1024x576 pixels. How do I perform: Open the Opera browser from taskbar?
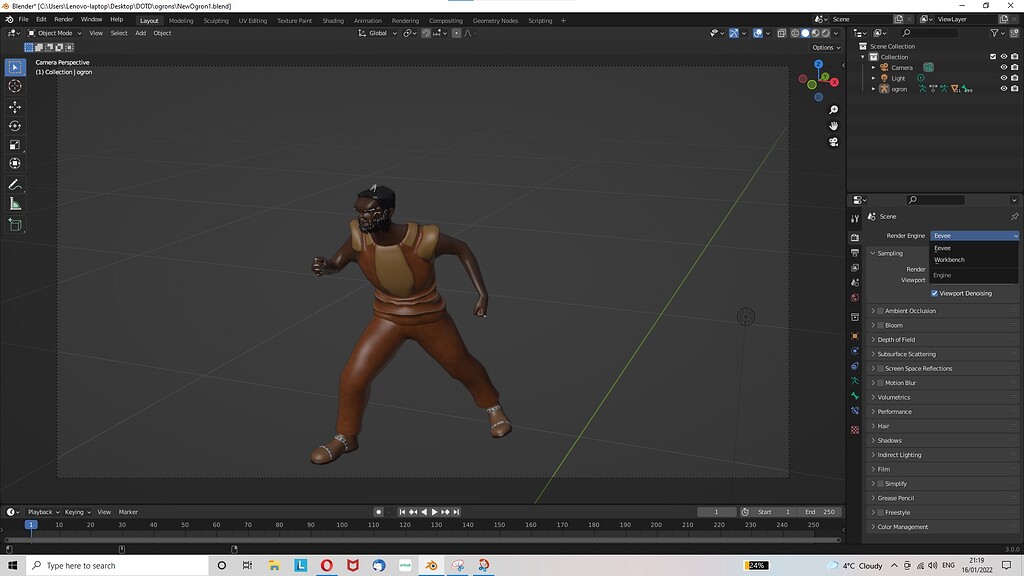coord(327,566)
